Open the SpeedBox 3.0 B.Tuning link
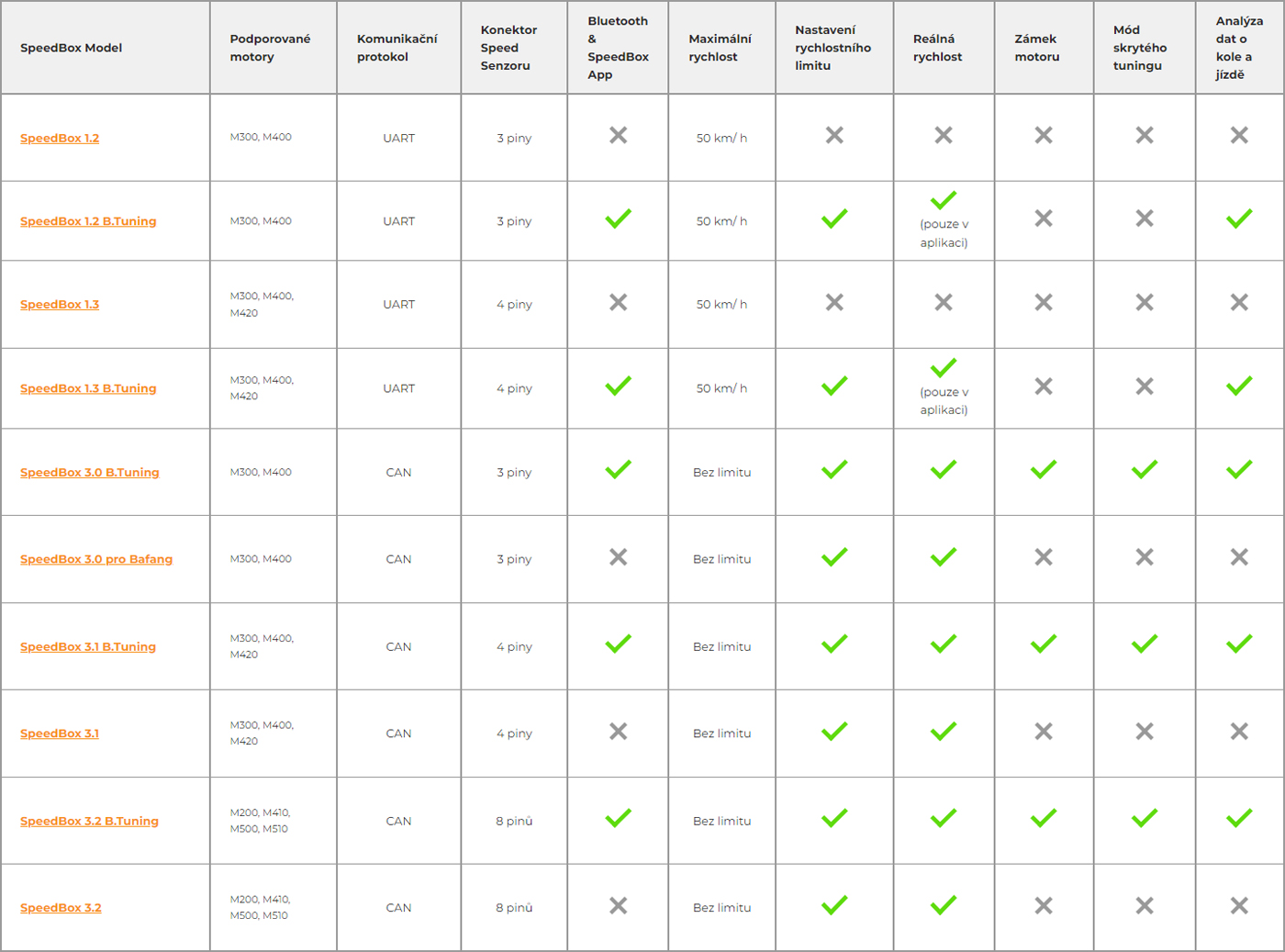The width and height of the screenshot is (1285, 952). 90,472
